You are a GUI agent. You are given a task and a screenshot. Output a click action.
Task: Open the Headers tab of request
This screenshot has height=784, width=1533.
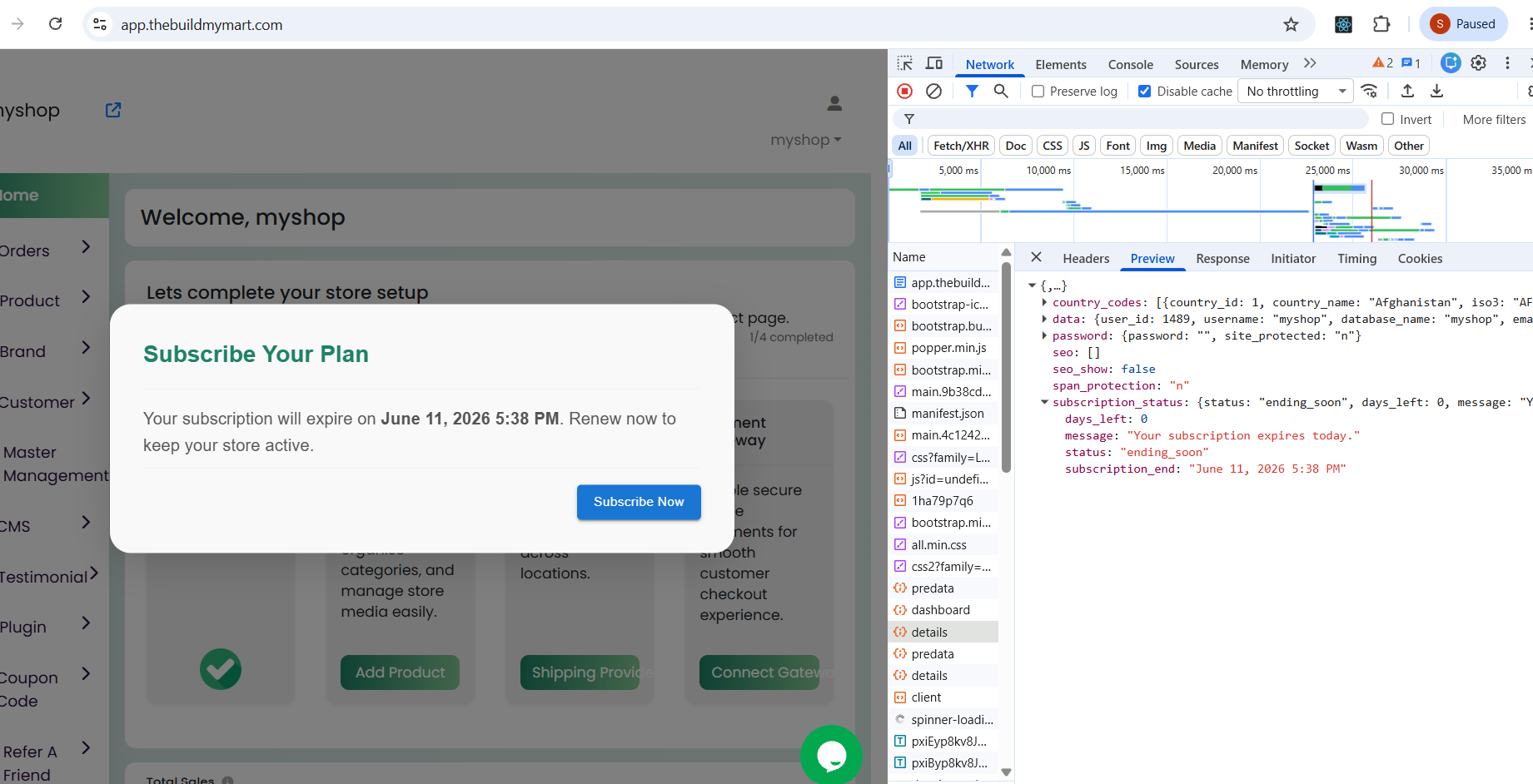[1086, 258]
